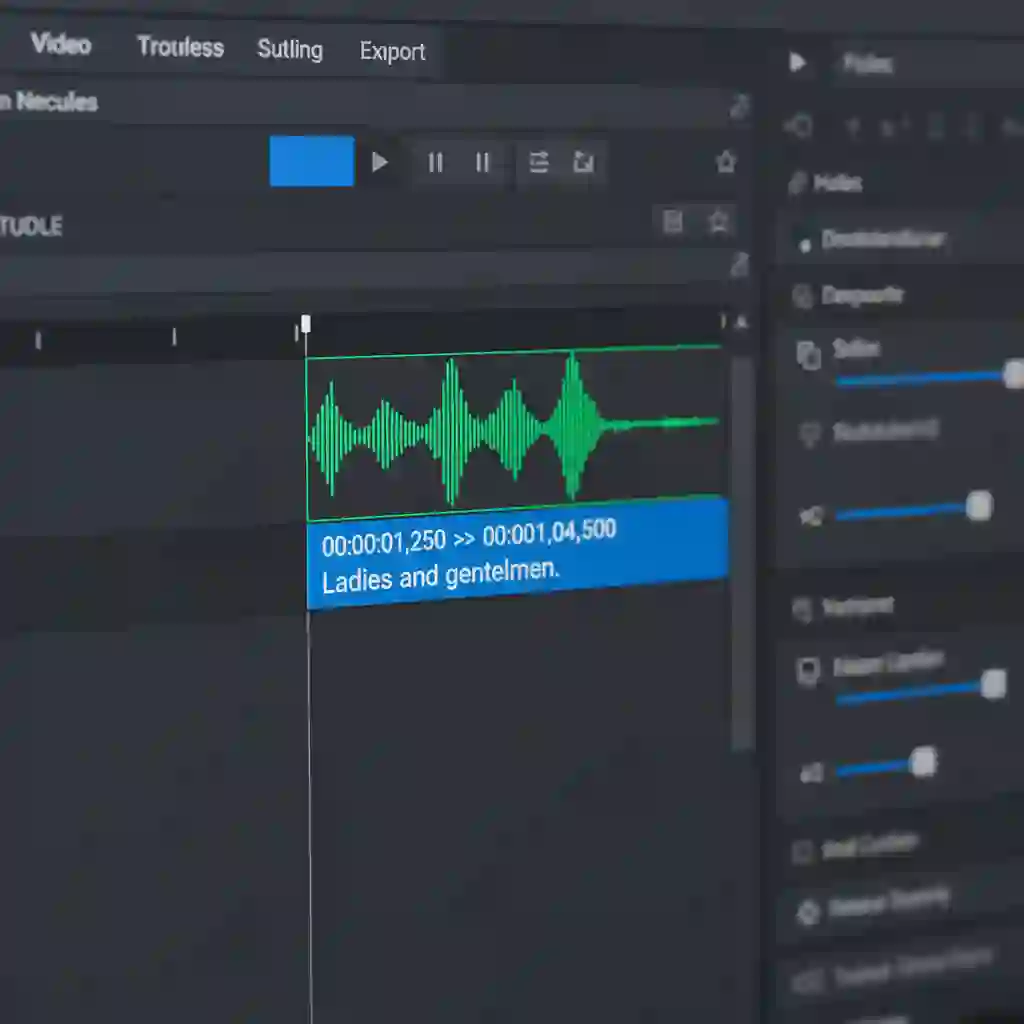The image size is (1024, 1024).
Task: Click the document icon in the STUDLE row
Action: point(673,222)
